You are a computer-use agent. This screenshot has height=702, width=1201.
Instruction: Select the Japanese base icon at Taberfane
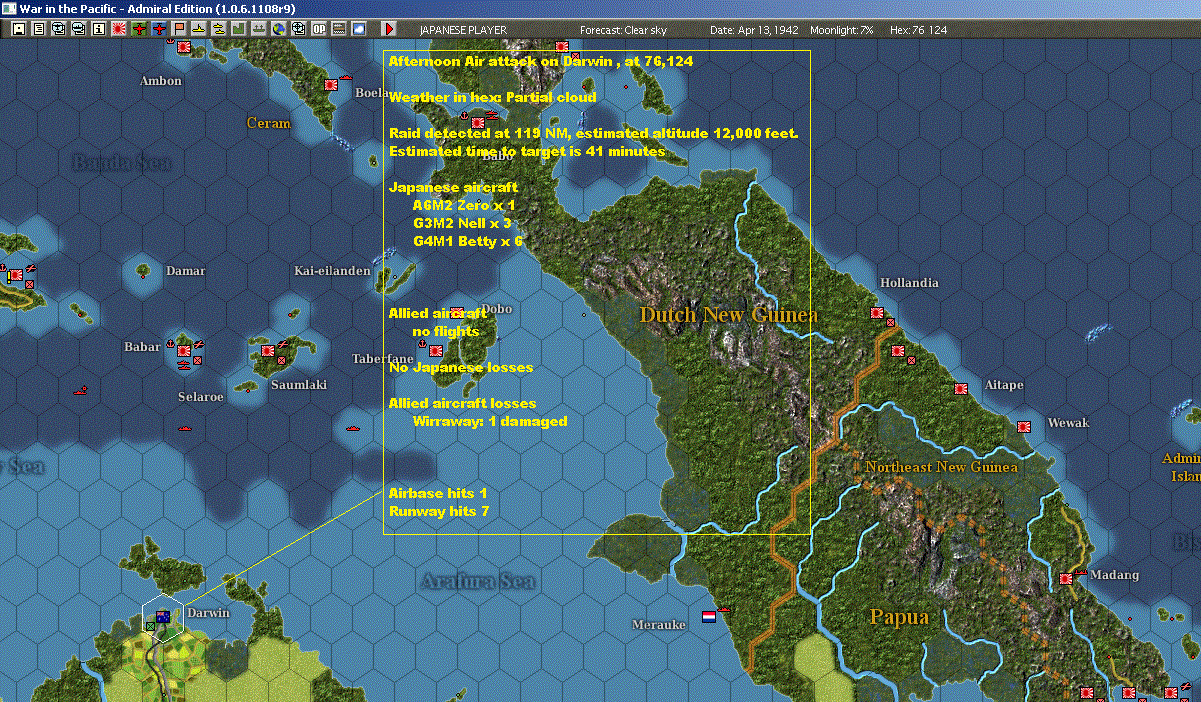point(437,350)
